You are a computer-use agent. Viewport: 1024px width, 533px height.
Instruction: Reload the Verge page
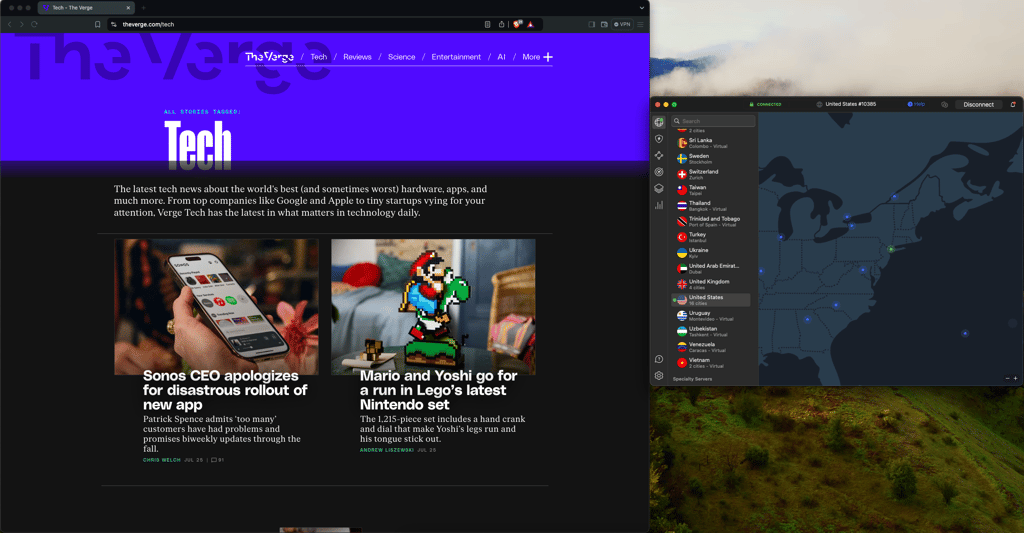34,24
